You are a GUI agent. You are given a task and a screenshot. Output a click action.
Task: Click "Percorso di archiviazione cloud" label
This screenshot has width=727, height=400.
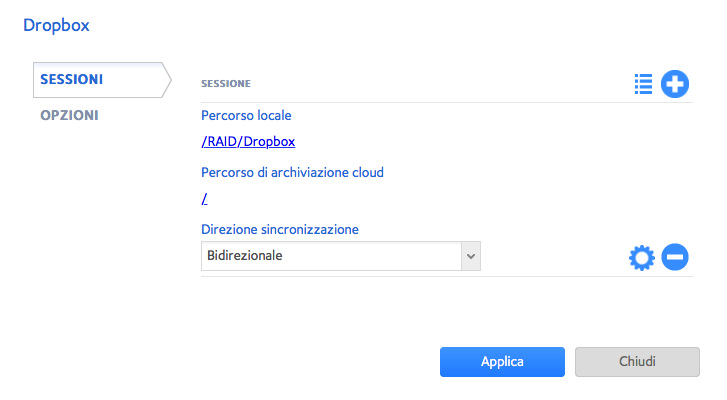click(x=292, y=172)
